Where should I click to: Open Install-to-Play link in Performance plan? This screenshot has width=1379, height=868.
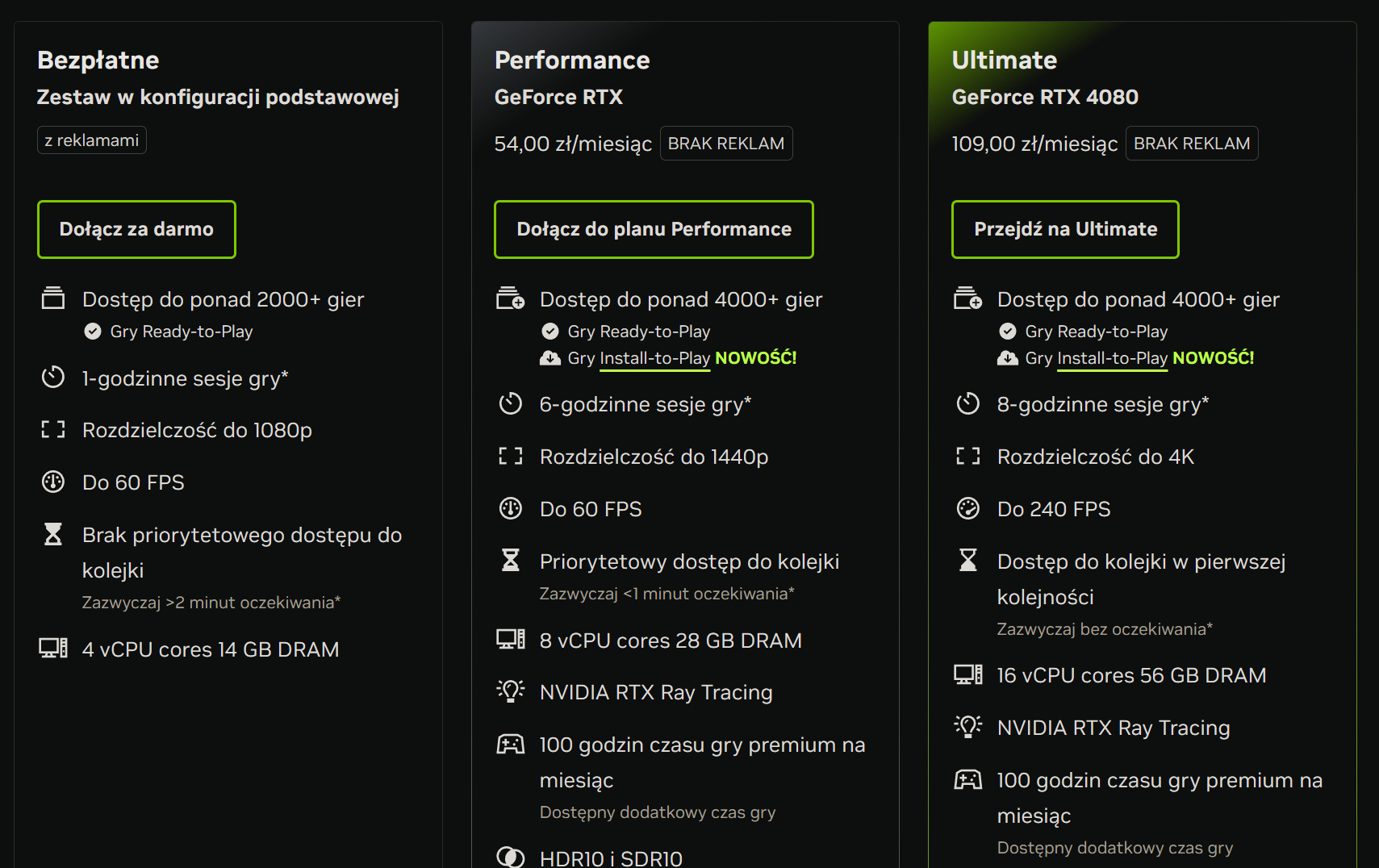pos(654,358)
